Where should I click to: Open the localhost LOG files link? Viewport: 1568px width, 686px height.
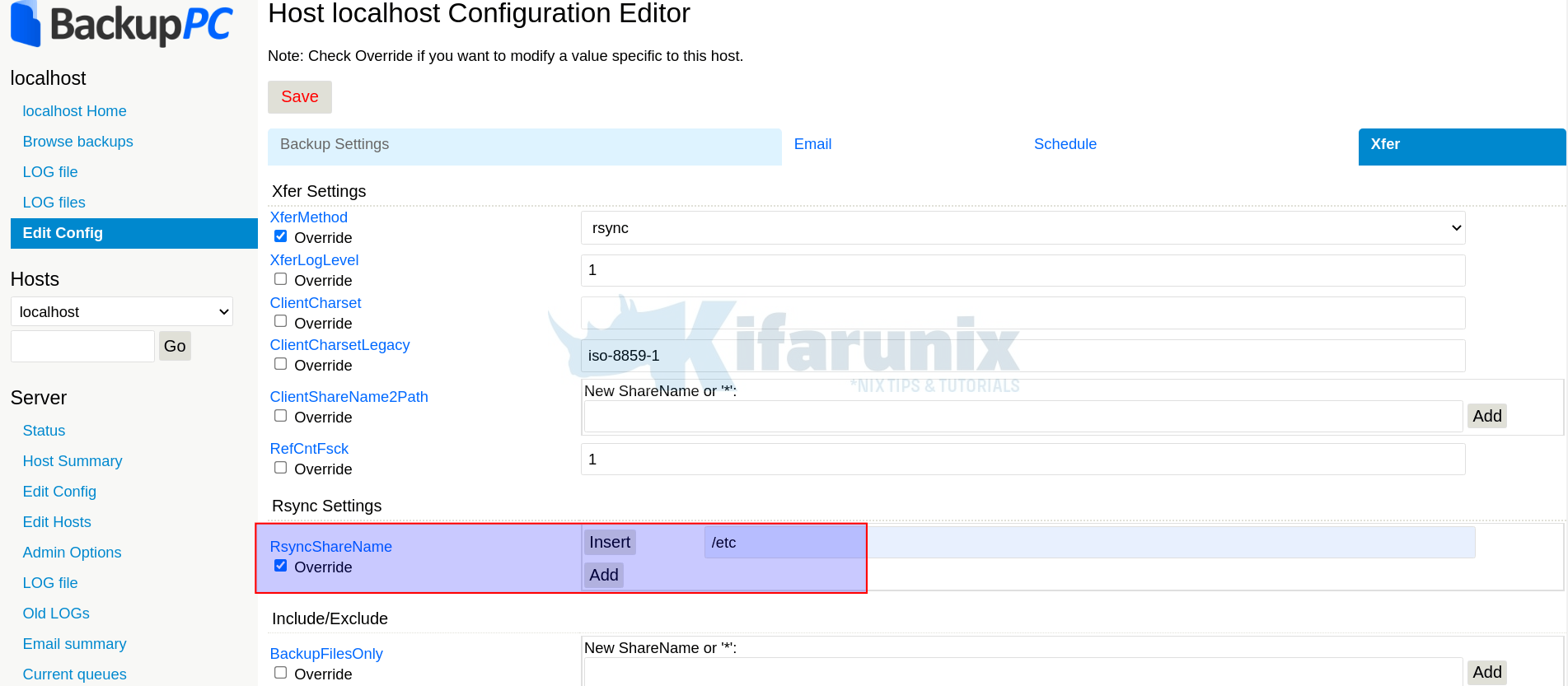point(54,203)
